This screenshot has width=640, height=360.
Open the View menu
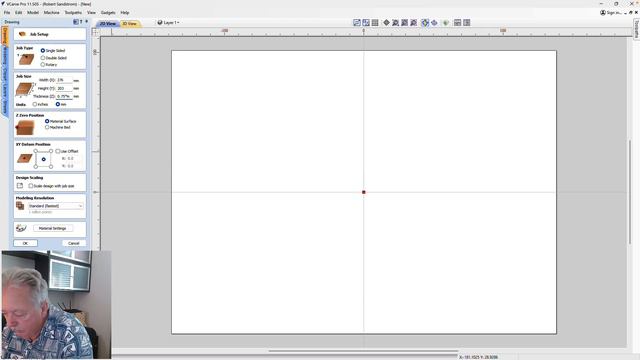coord(91,13)
